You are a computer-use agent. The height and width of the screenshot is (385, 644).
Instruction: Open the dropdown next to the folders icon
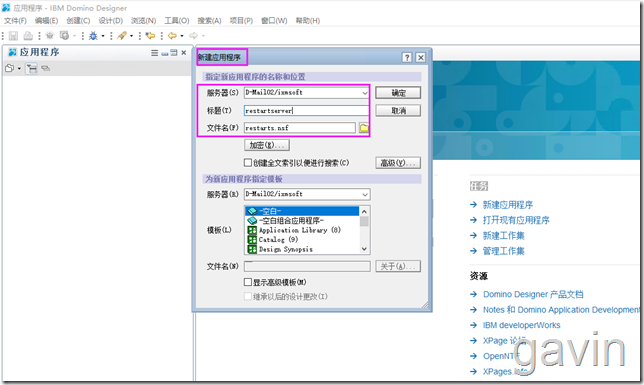tap(19, 69)
